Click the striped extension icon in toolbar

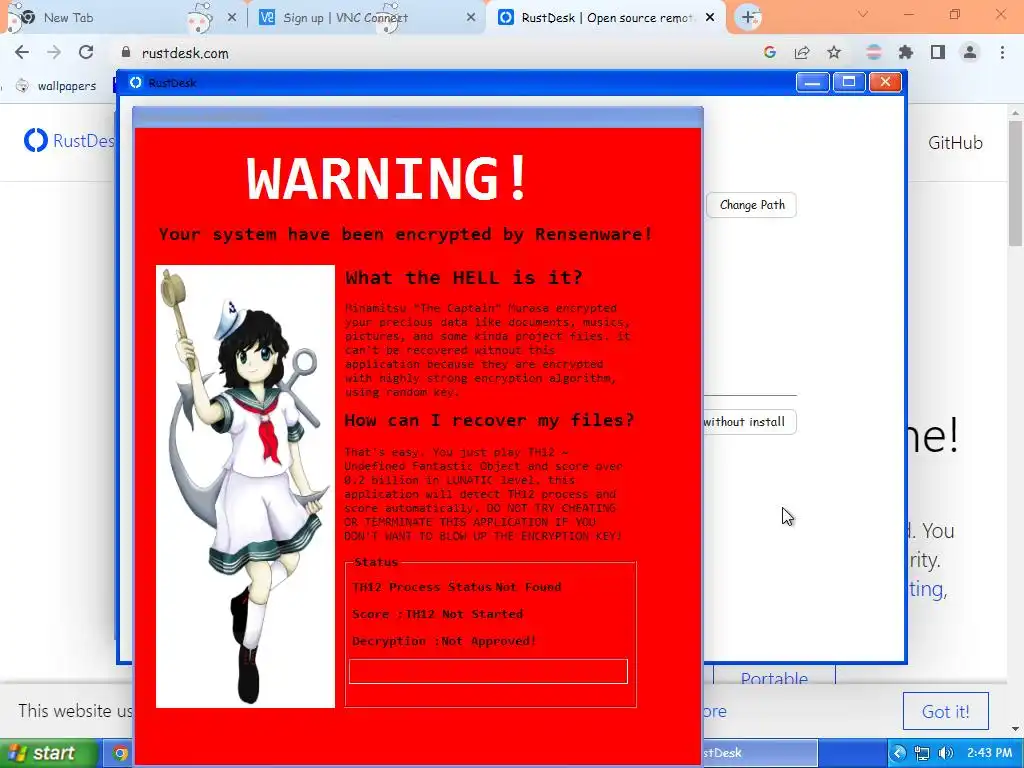(874, 53)
